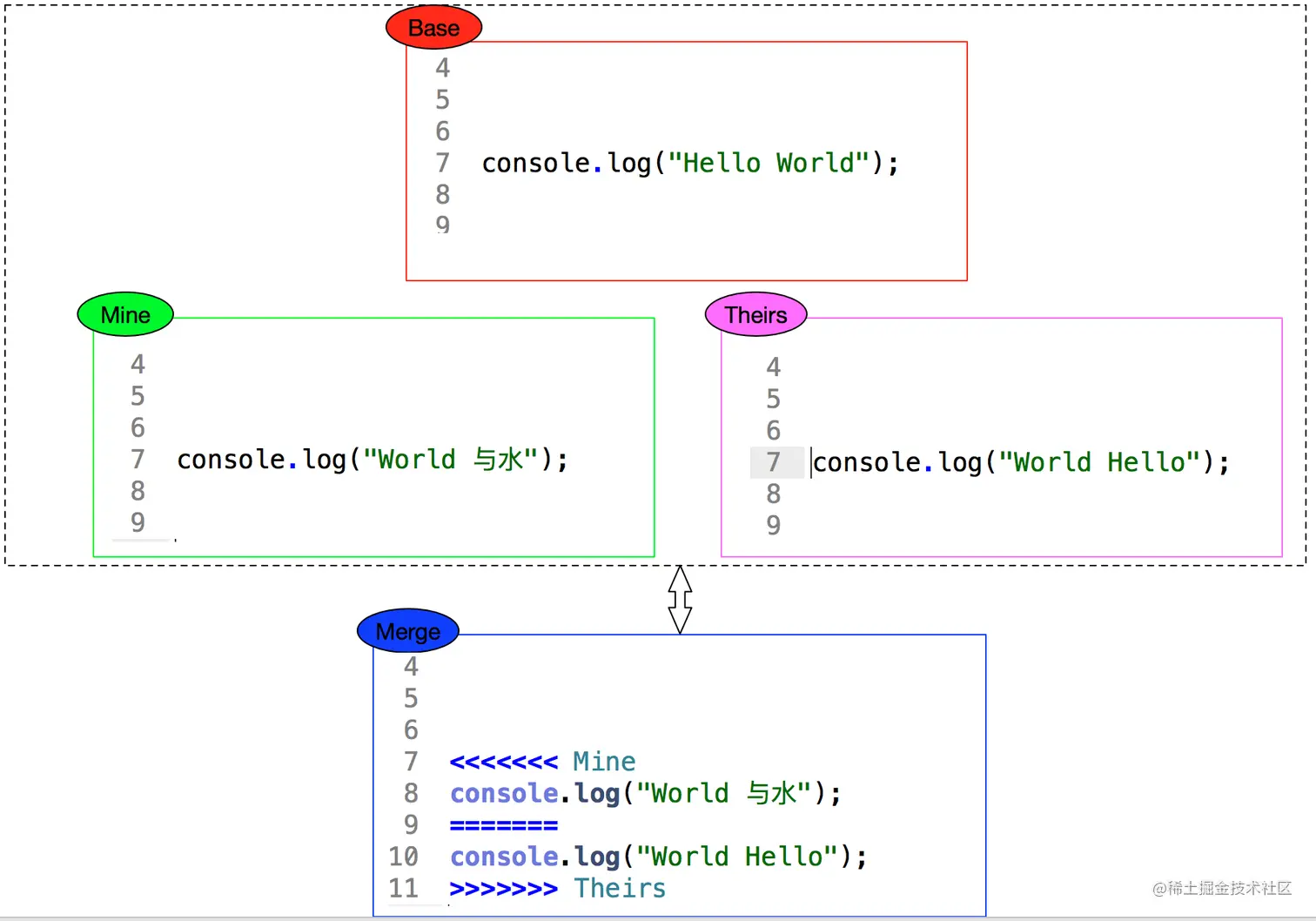Click line number 5 in the Merge panel
Screen dimensions: 1316x921
coord(411,698)
